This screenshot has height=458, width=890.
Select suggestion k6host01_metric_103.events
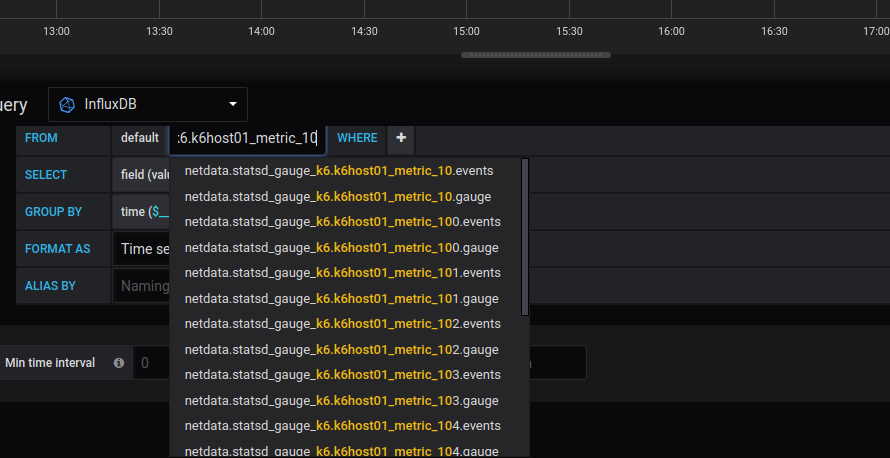tap(346, 375)
